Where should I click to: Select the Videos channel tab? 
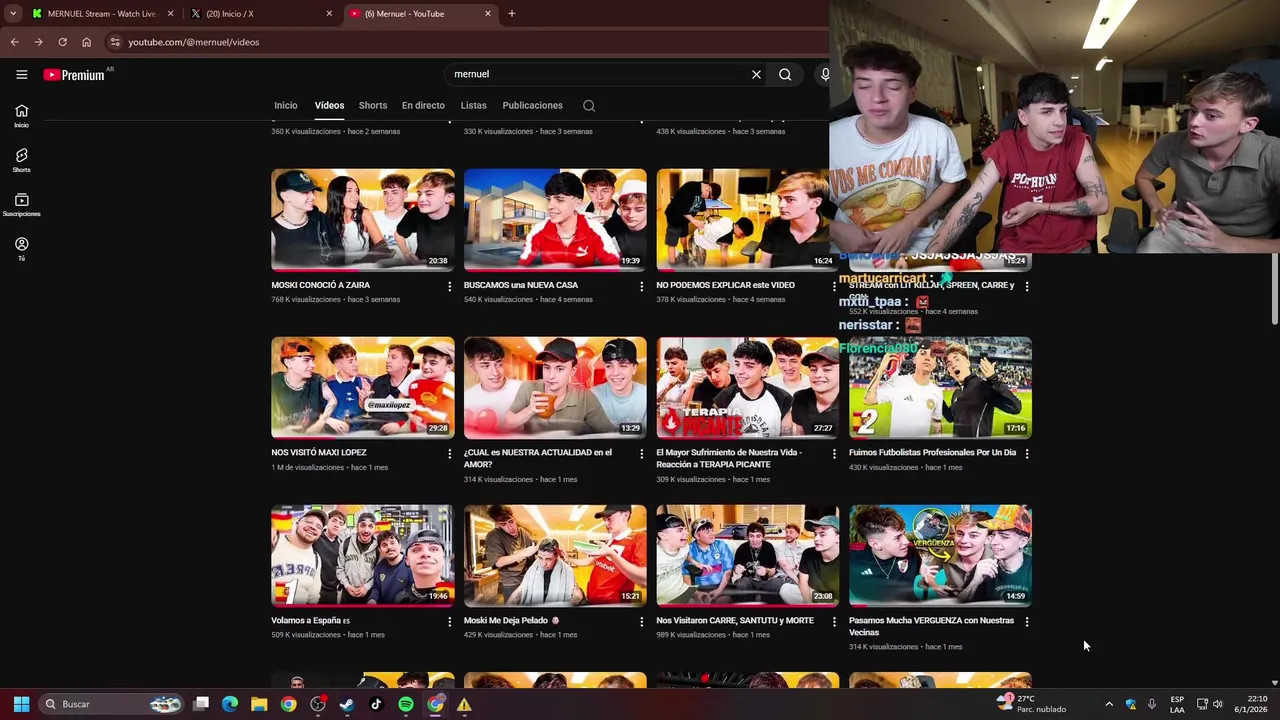click(x=329, y=105)
